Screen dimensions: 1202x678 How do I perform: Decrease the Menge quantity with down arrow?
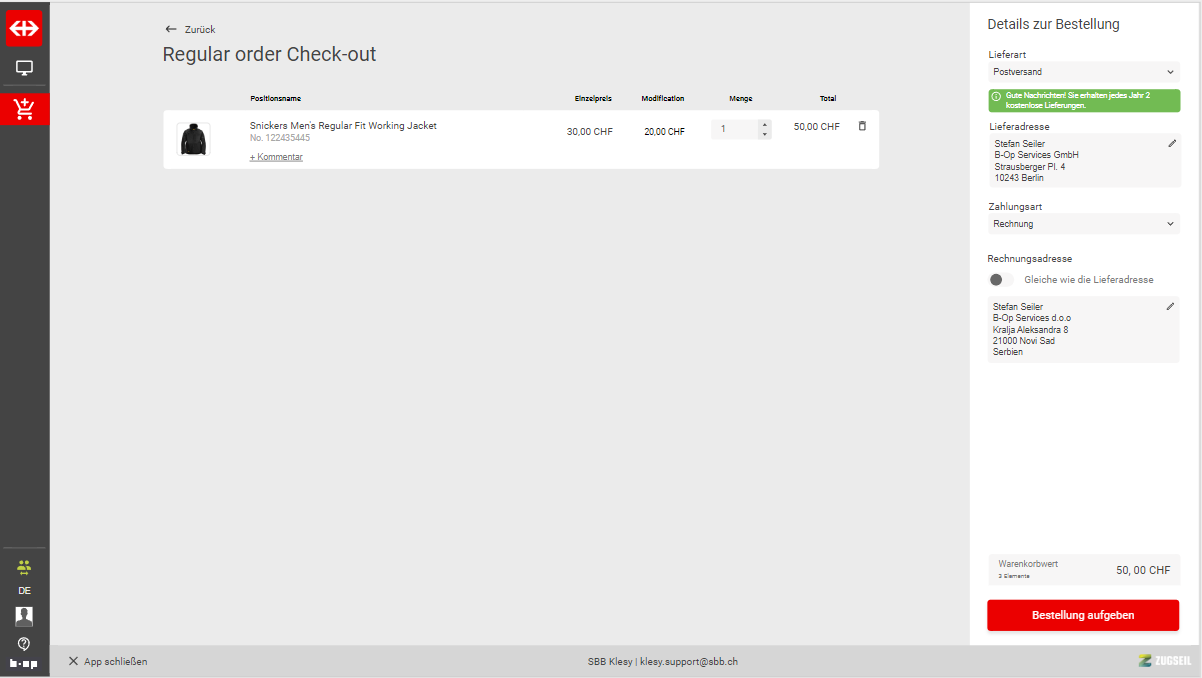coord(764,134)
